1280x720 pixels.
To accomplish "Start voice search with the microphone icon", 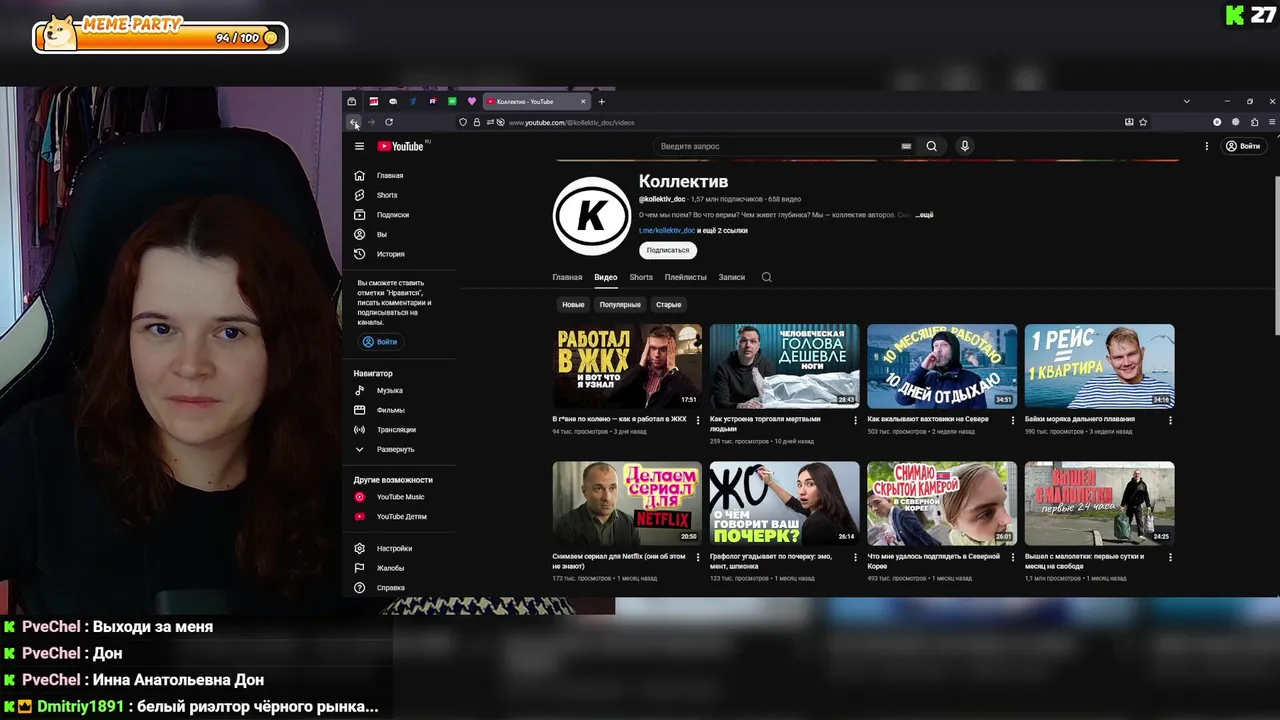I will (965, 146).
